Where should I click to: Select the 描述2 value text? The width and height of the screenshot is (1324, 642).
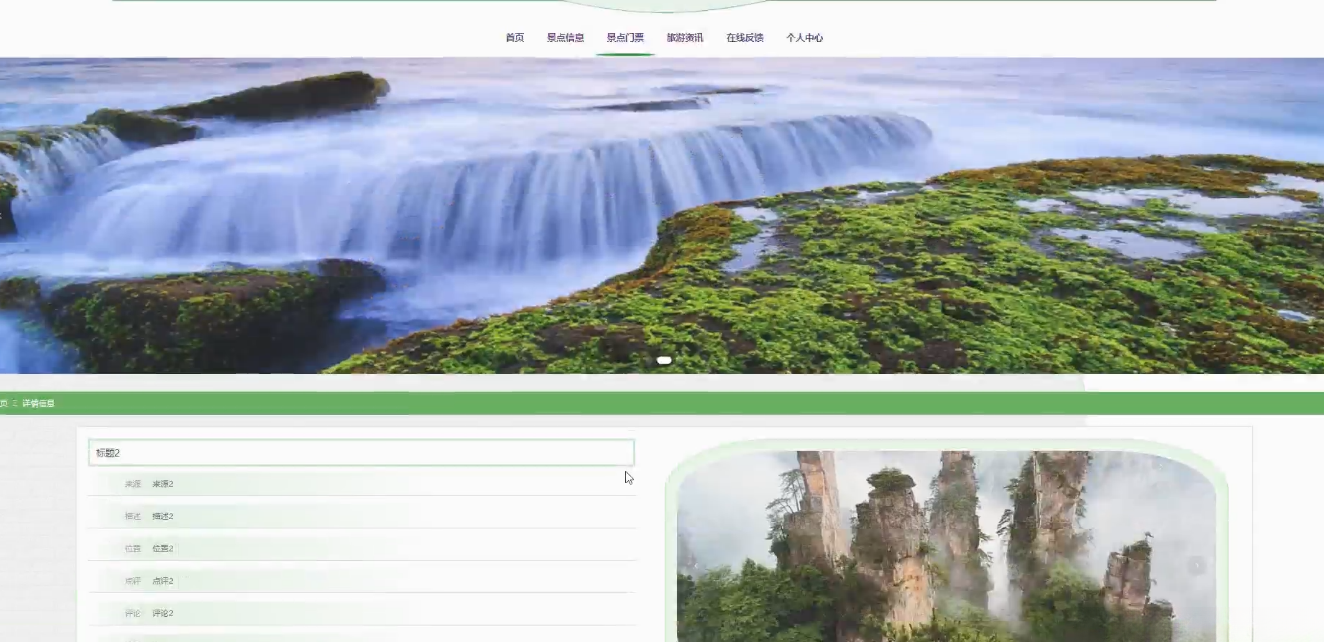[163, 516]
